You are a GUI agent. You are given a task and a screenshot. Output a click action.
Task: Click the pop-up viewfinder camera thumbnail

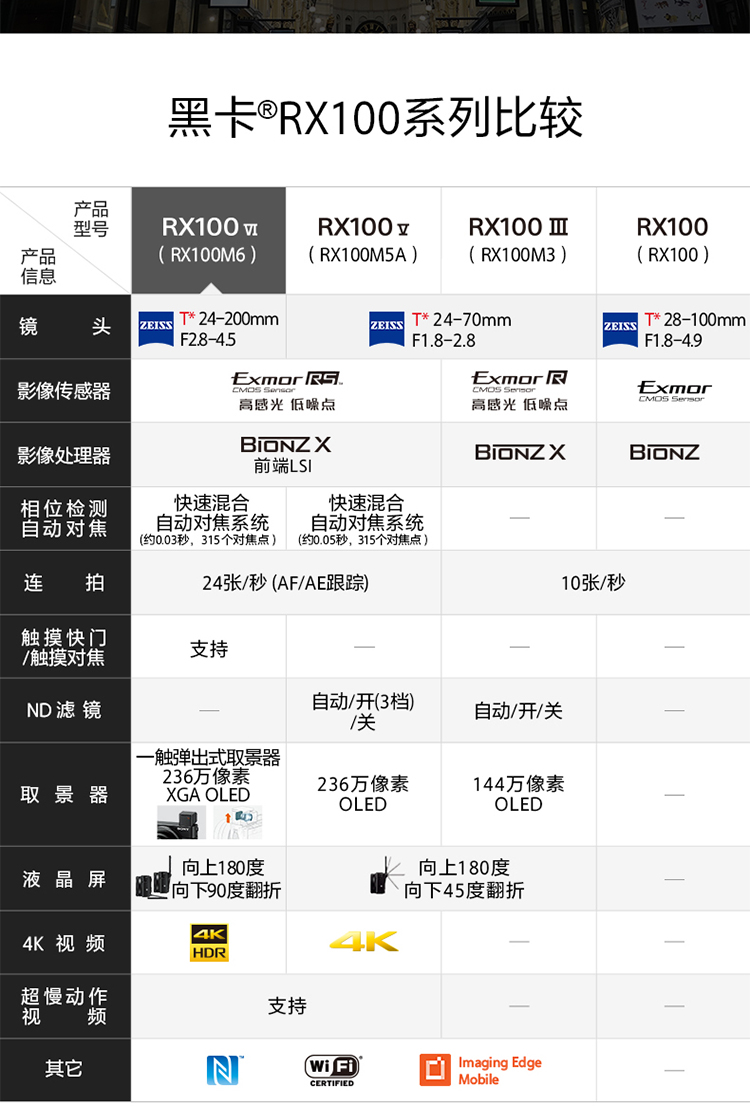[182, 823]
